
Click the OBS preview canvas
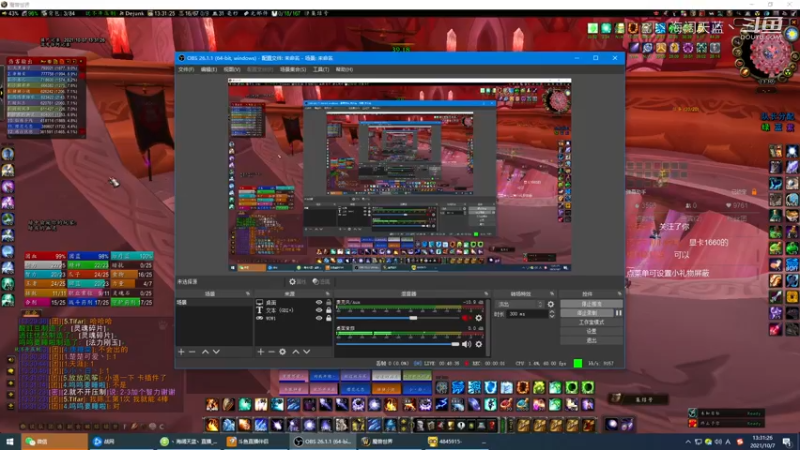point(399,174)
